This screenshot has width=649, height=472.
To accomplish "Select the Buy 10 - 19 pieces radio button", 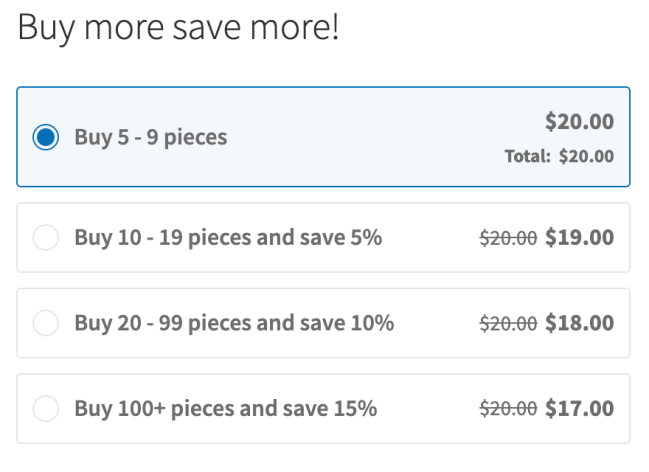I will 46,238.
